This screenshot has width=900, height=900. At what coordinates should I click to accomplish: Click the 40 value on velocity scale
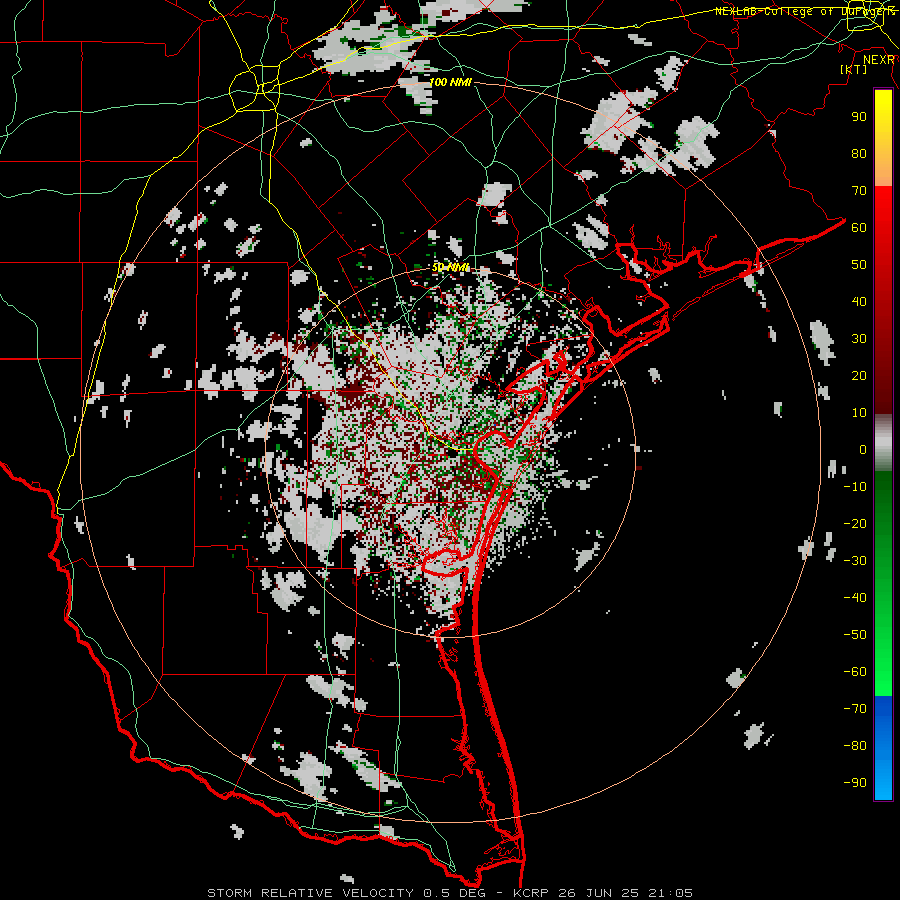(x=859, y=302)
